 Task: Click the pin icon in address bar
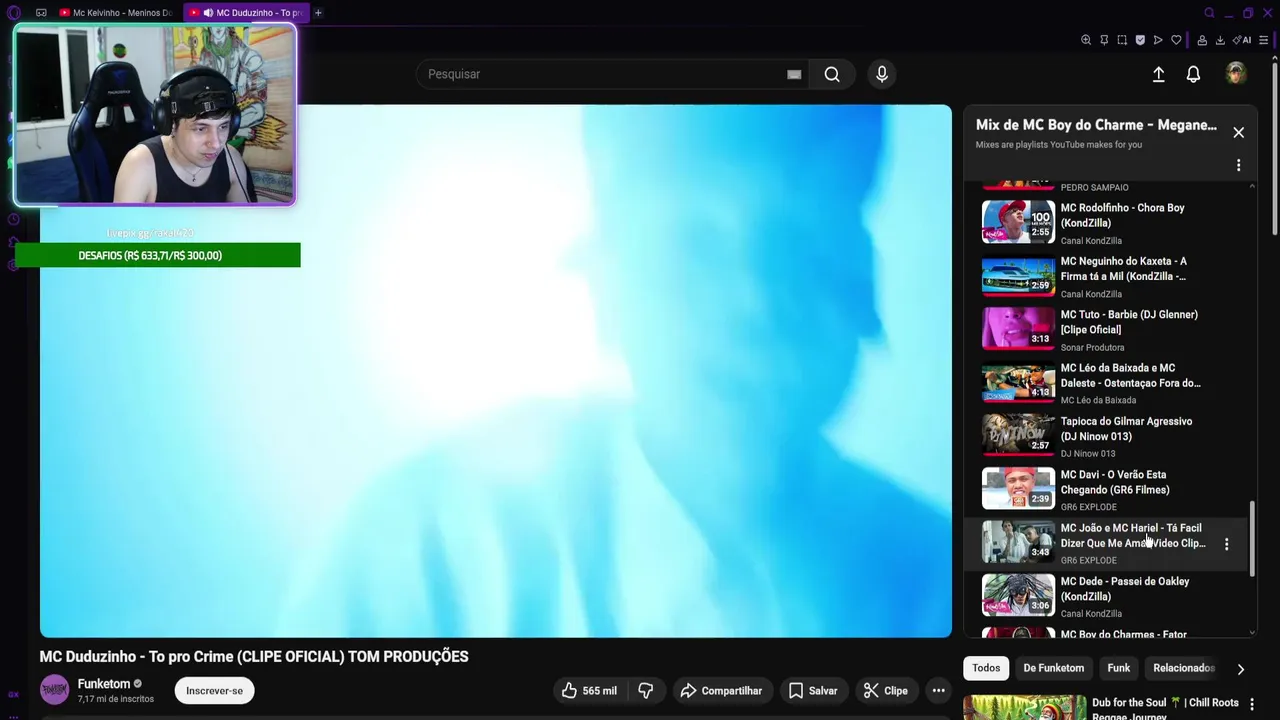pyautogui.click(x=1104, y=40)
